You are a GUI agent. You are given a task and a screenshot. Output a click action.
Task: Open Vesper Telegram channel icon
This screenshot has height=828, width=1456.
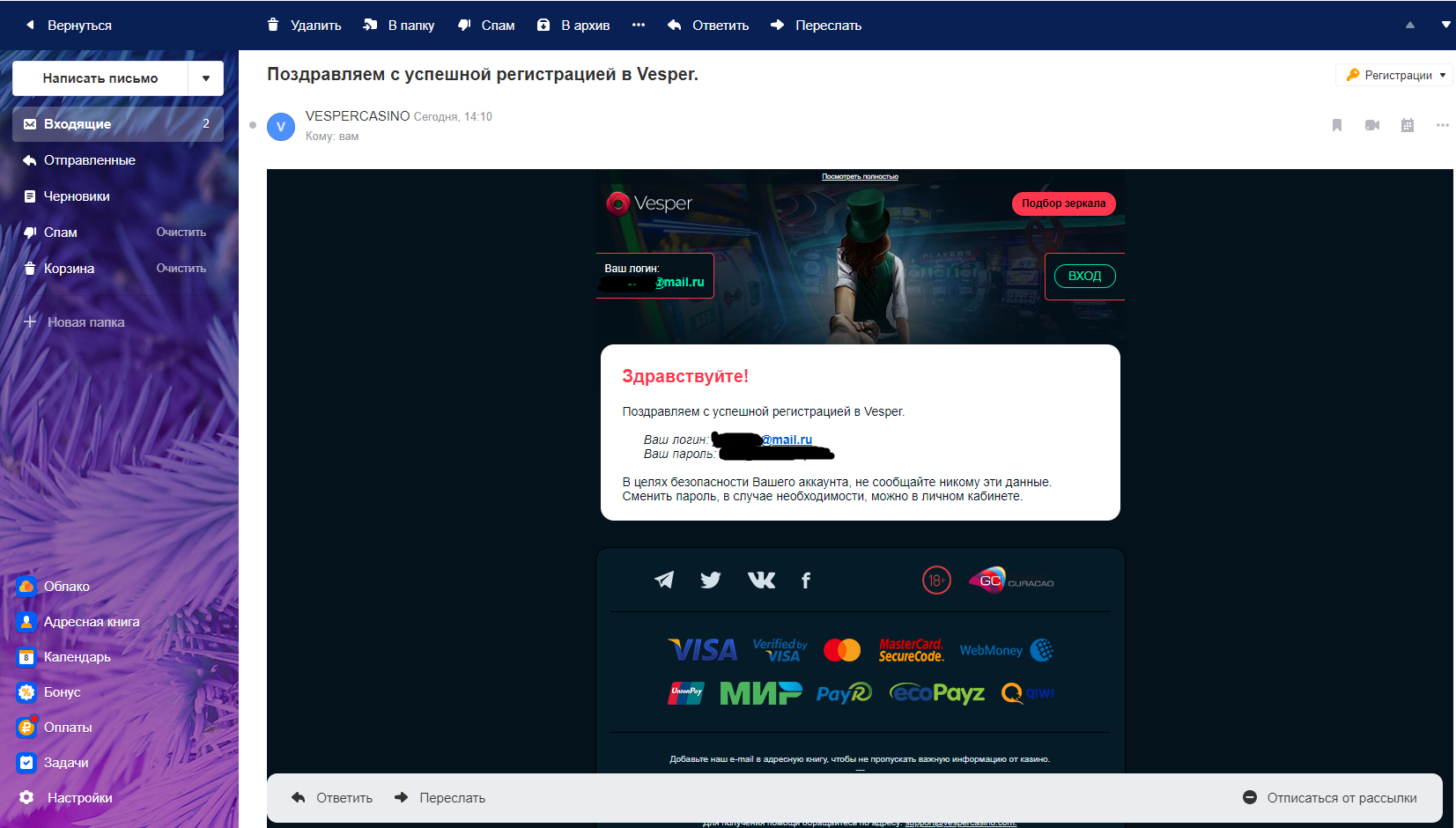(664, 580)
